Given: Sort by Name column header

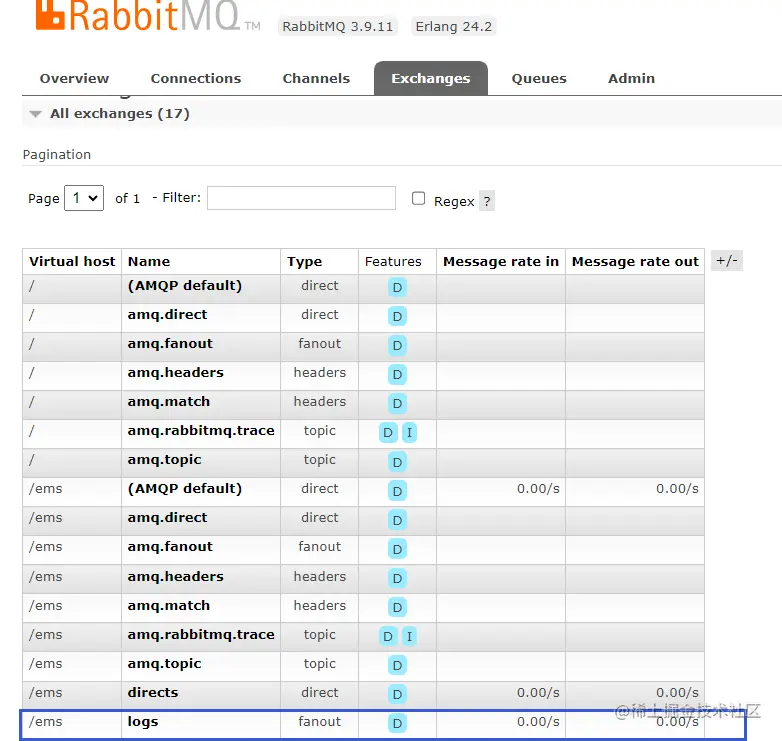Looking at the screenshot, I should coord(149,261).
